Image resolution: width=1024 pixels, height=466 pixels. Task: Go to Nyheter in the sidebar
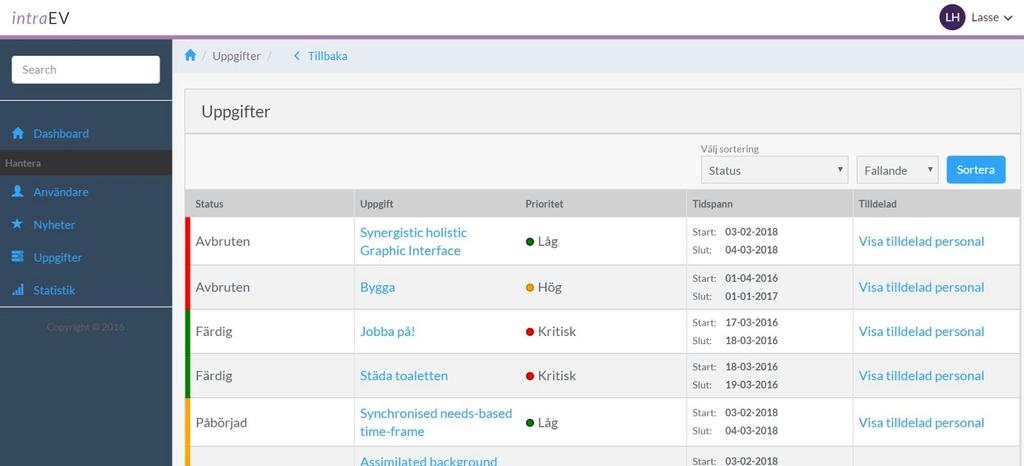(x=54, y=225)
